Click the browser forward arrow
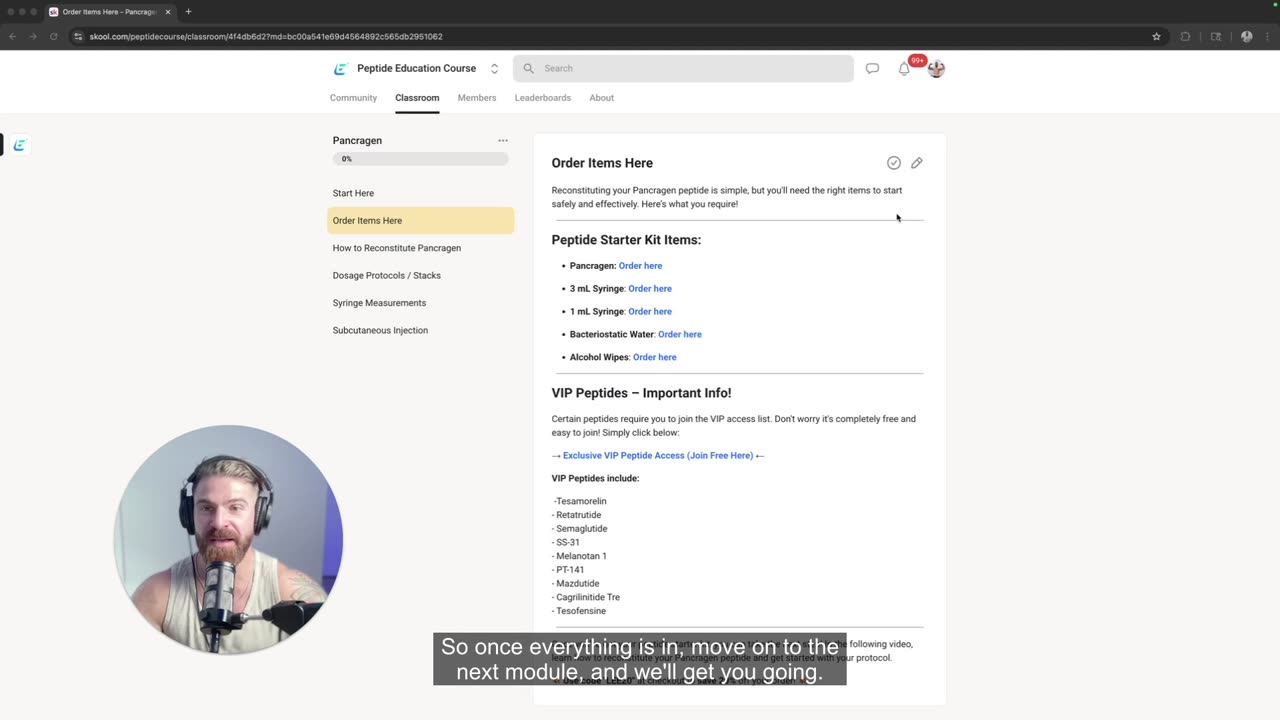 click(x=32, y=36)
